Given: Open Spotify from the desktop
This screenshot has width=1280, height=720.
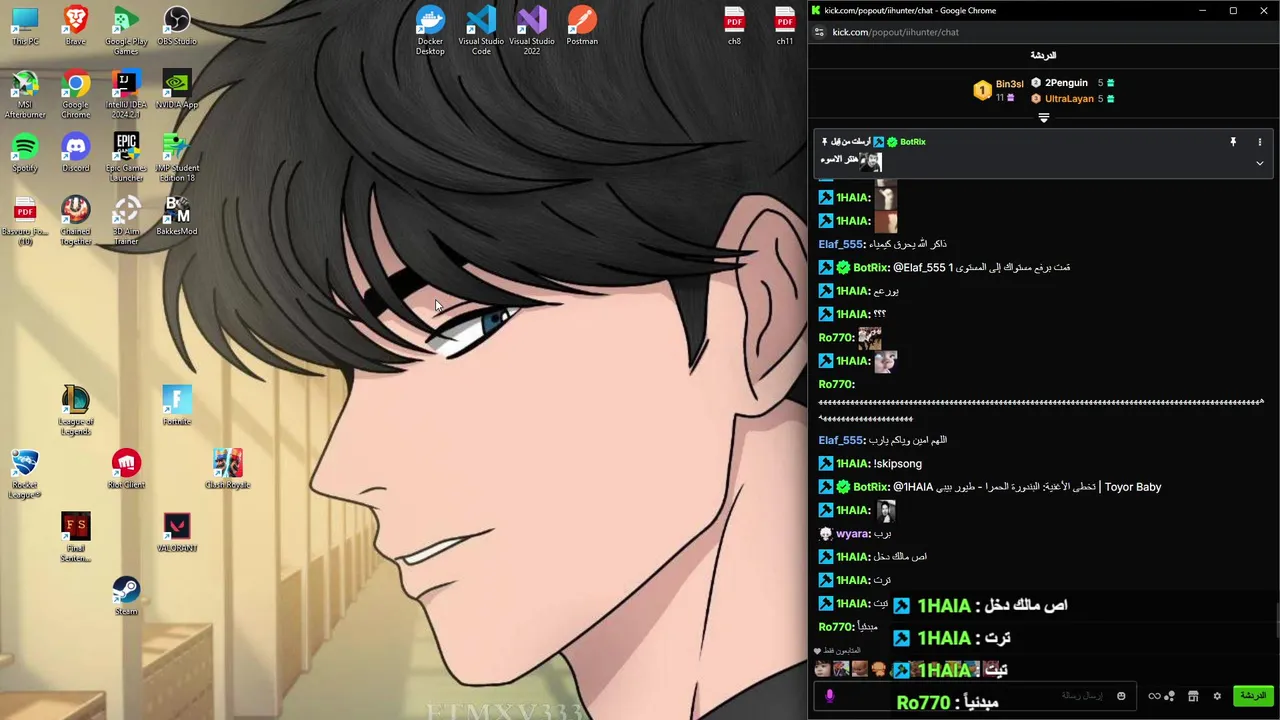Looking at the screenshot, I should [25, 153].
